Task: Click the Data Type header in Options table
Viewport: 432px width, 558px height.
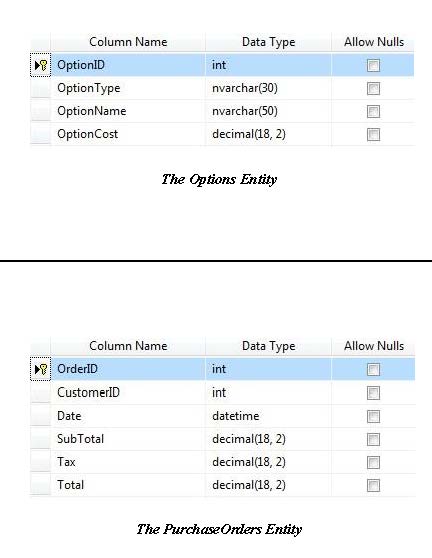Action: [268, 42]
